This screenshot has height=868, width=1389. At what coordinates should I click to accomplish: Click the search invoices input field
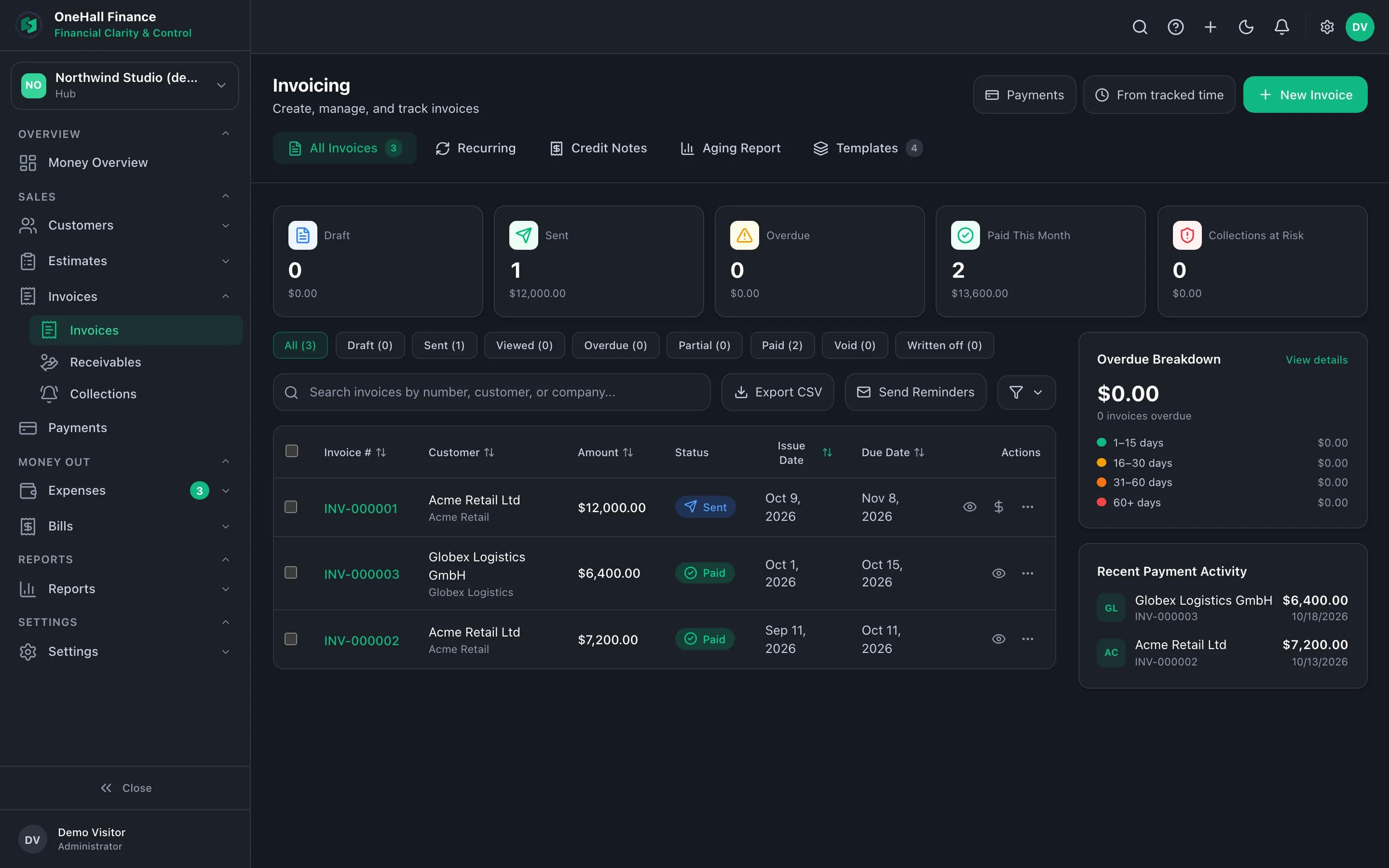[x=492, y=393]
